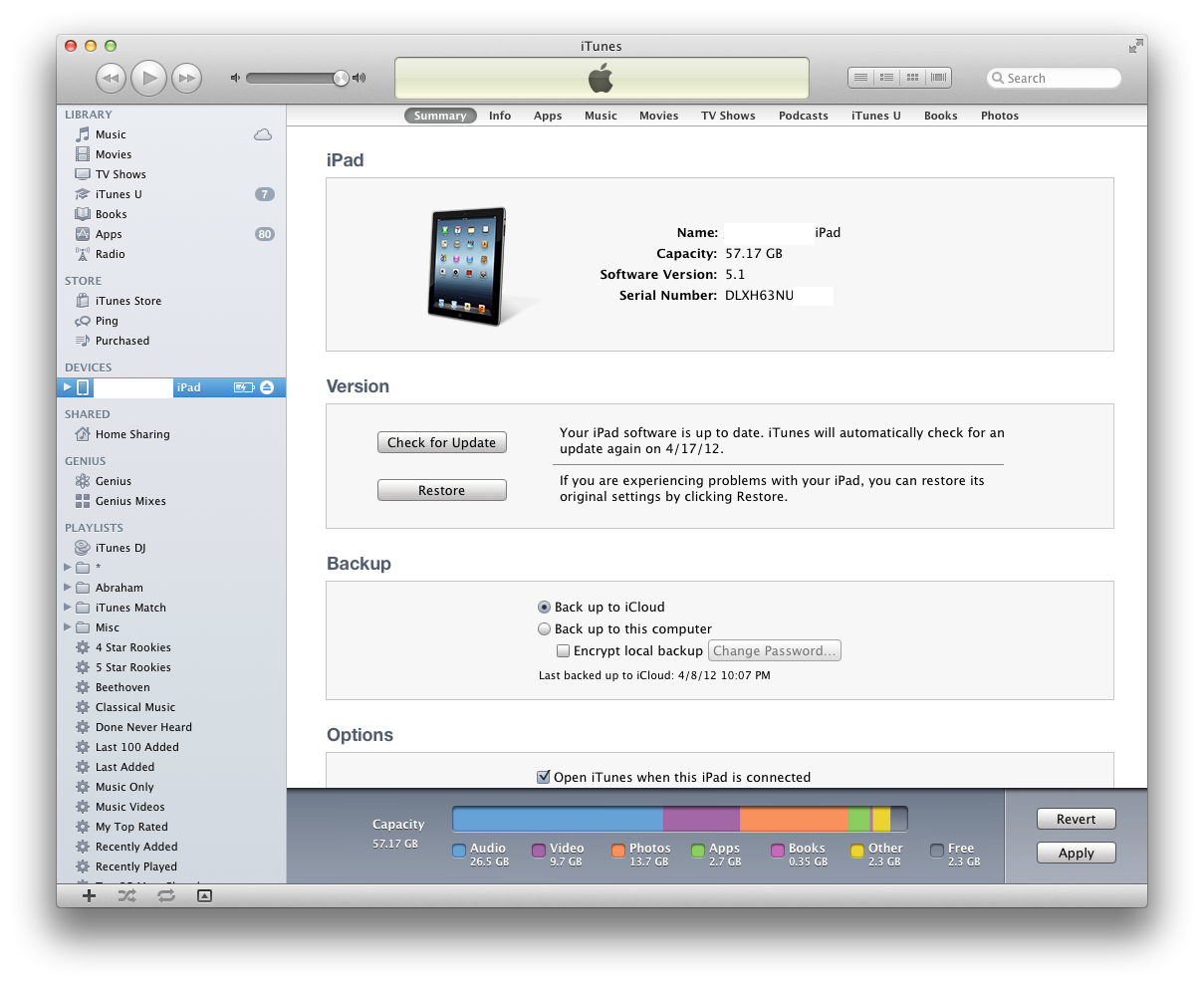The width and height of the screenshot is (1204, 986).
Task: Switch to grid view icon
Action: tap(912, 78)
